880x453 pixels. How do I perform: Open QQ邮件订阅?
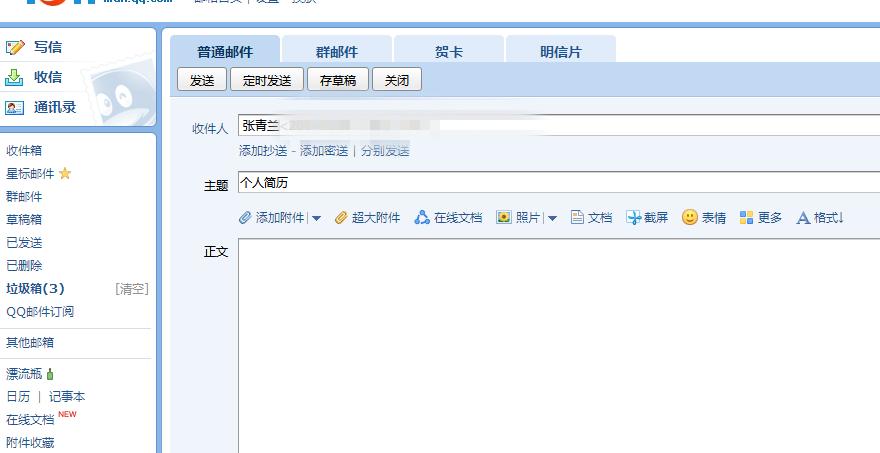point(40,312)
